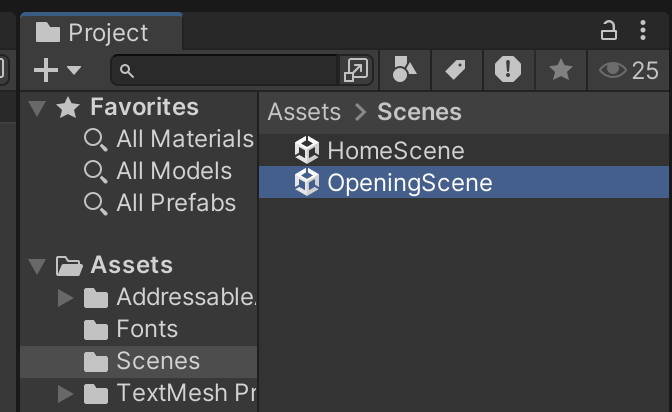The image size is (672, 412).
Task: Toggle the Project panel lock
Action: point(608,31)
